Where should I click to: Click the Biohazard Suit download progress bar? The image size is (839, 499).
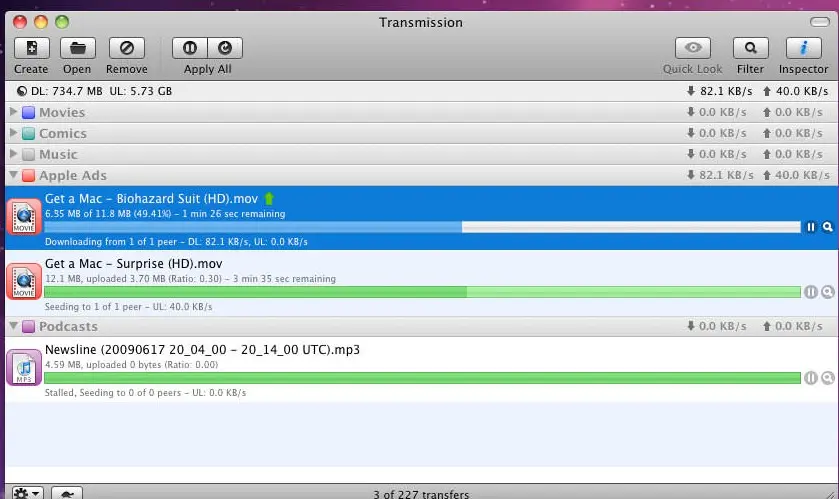click(422, 227)
